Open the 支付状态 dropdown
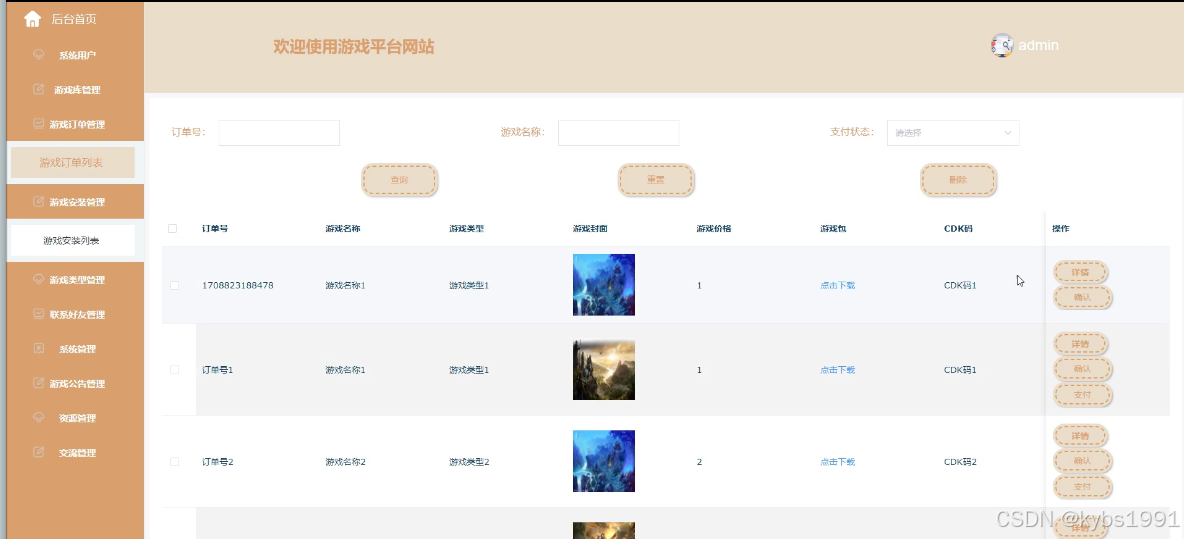The height and width of the screenshot is (539, 1184). click(x=953, y=132)
